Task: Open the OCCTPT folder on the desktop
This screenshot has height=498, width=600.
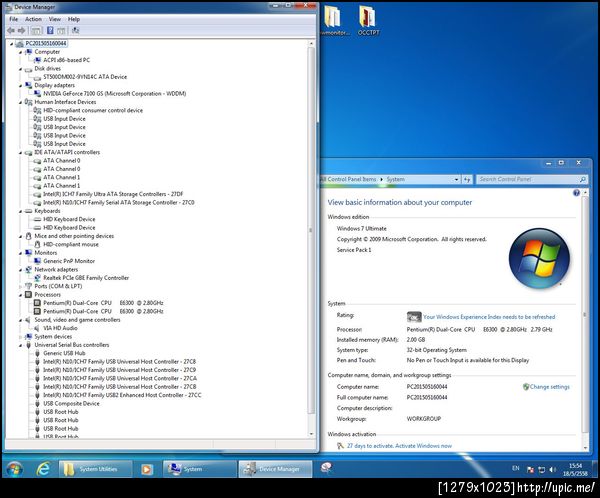Action: 368,20
